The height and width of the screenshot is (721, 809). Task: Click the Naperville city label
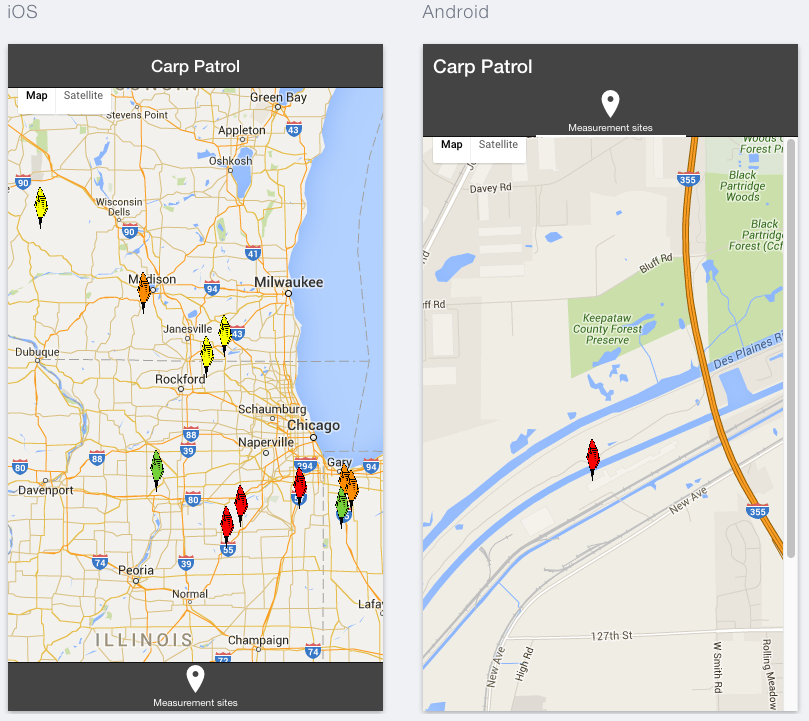point(266,442)
